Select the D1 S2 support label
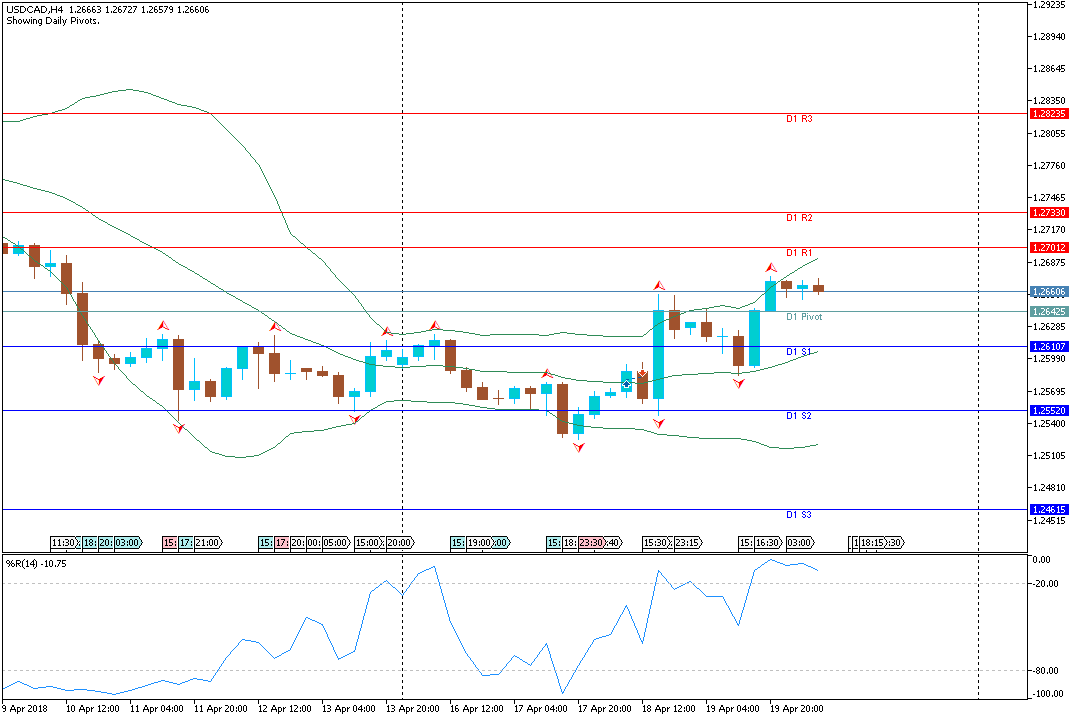This screenshot has height=720, width=1080. point(799,415)
